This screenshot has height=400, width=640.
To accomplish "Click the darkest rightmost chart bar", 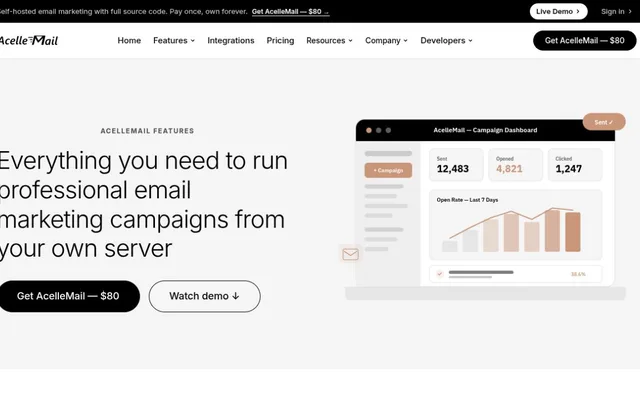I will click(x=573, y=232).
